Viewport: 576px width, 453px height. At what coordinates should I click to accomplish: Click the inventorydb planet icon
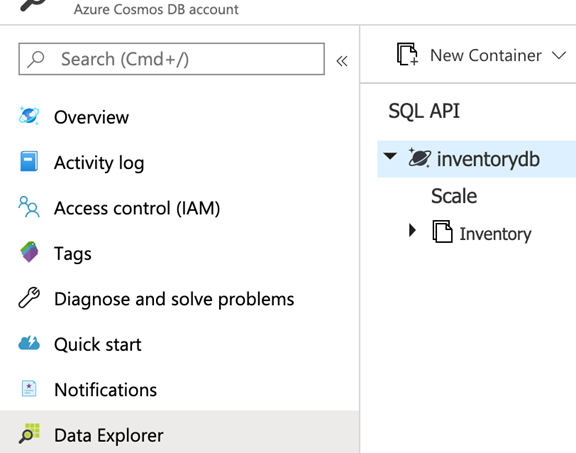pos(420,158)
